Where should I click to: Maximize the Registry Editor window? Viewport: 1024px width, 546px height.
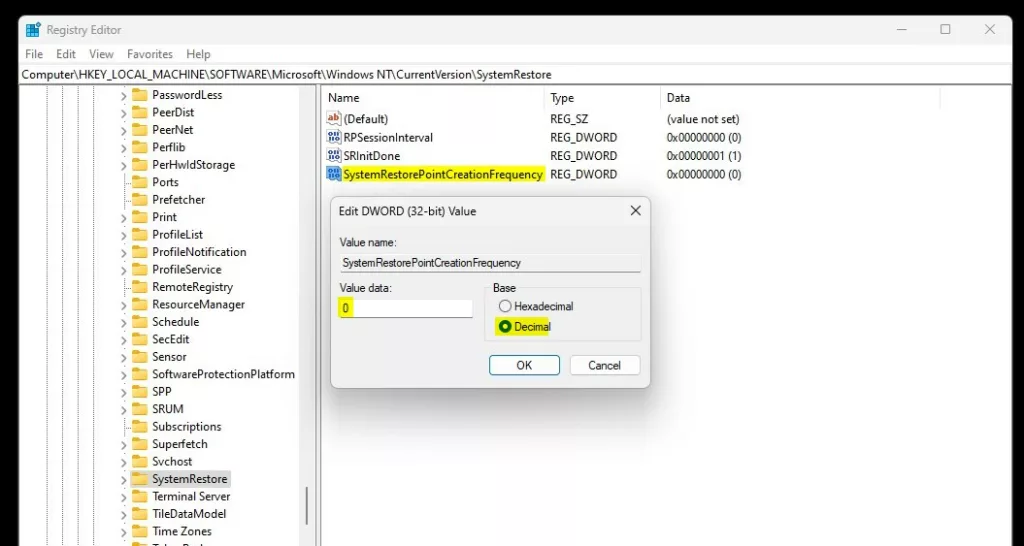click(x=945, y=29)
